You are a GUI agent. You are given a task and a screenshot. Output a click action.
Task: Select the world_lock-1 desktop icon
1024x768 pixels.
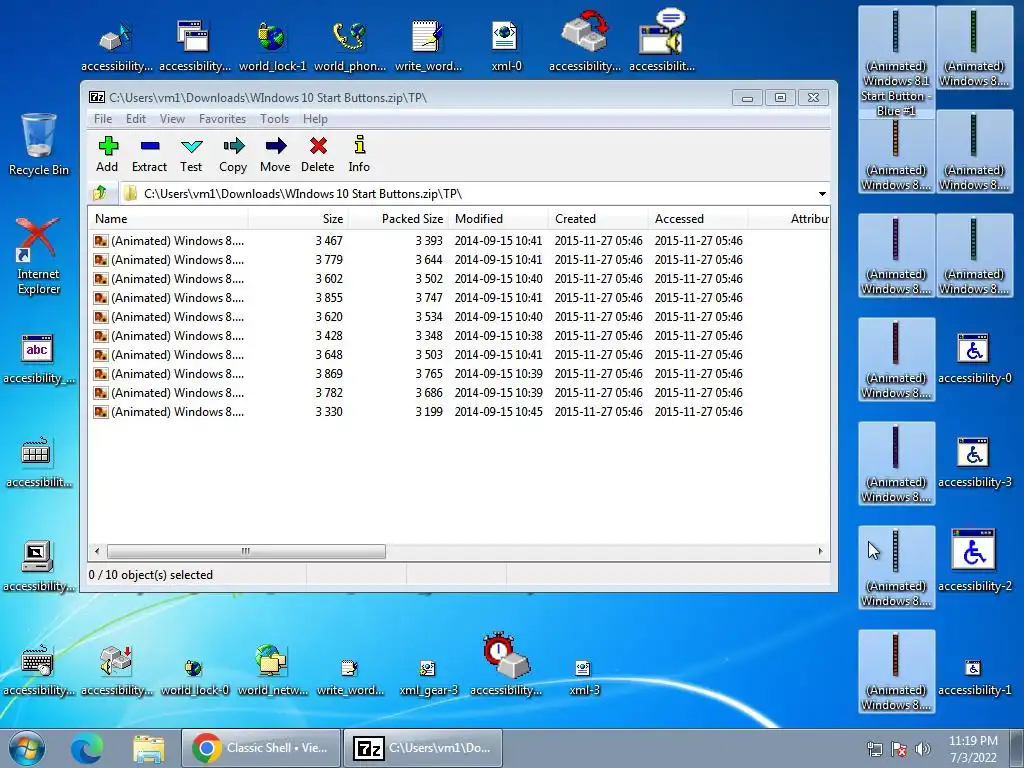pos(272,46)
